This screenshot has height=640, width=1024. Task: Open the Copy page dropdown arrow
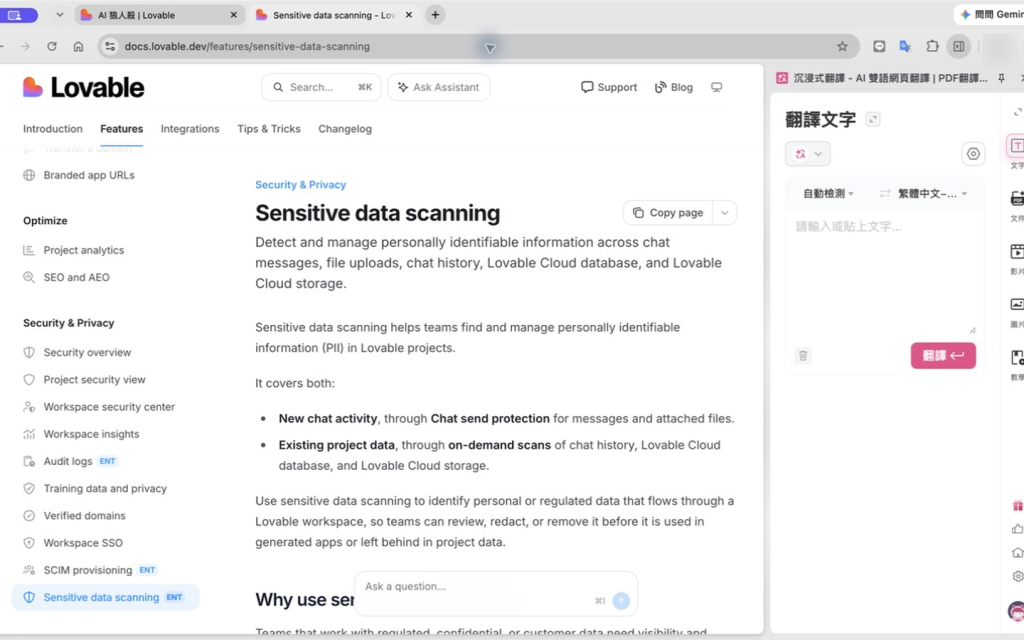(724, 213)
